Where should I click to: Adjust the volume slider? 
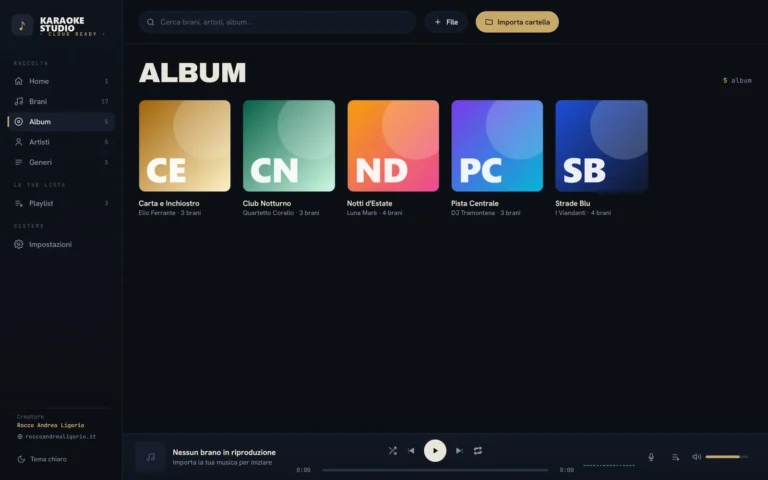point(727,457)
